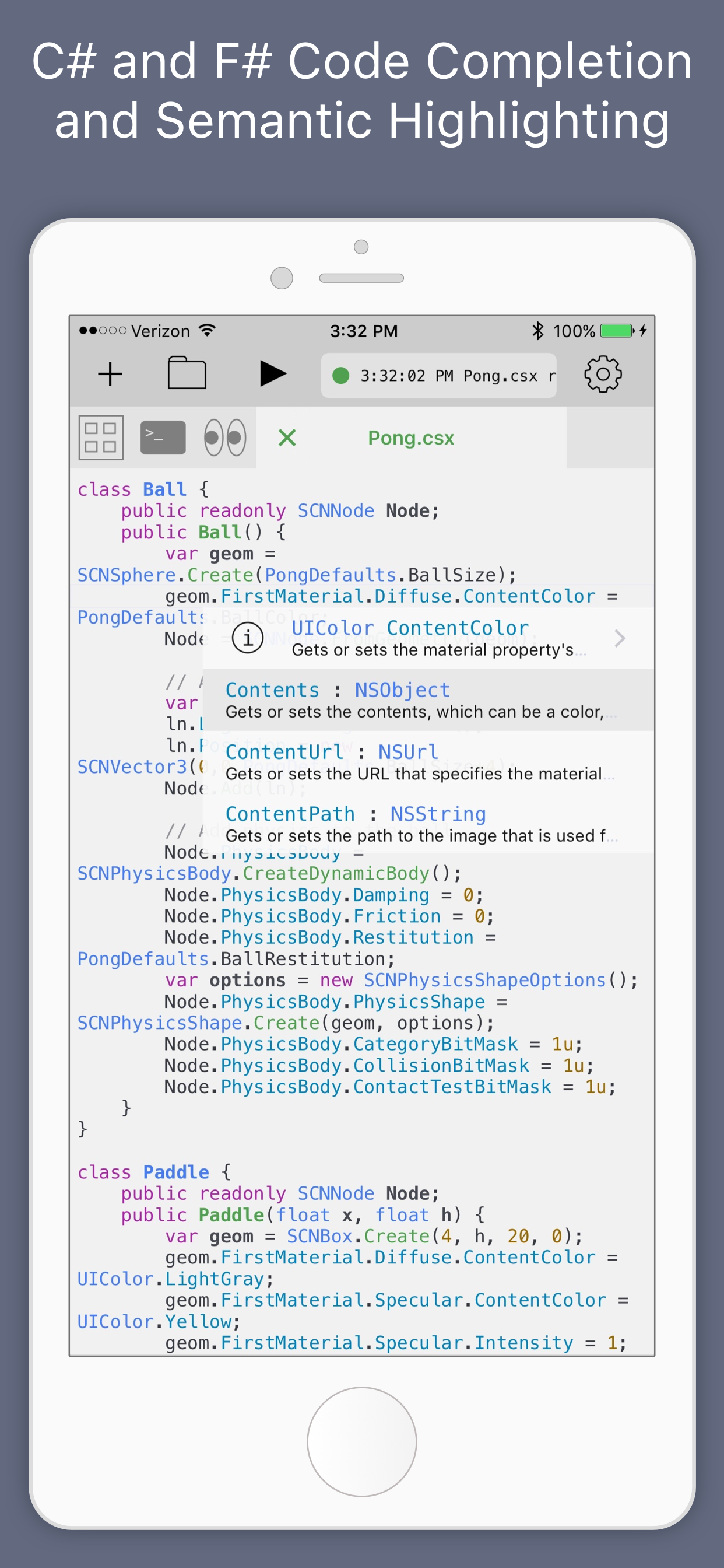Open the terminal console icon
The image size is (724, 1568).
(163, 437)
